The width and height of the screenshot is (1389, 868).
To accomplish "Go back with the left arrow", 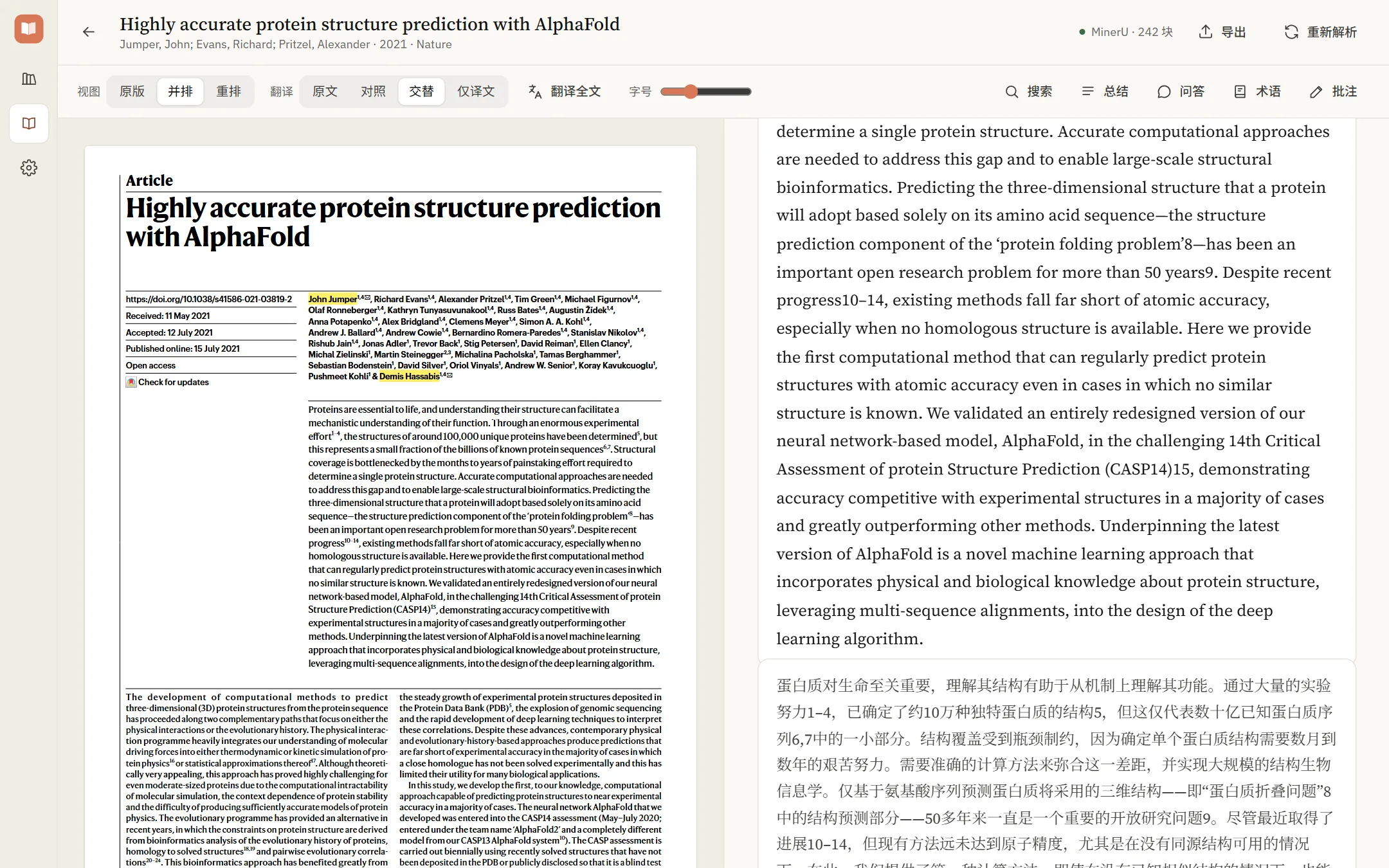I will pyautogui.click(x=89, y=32).
